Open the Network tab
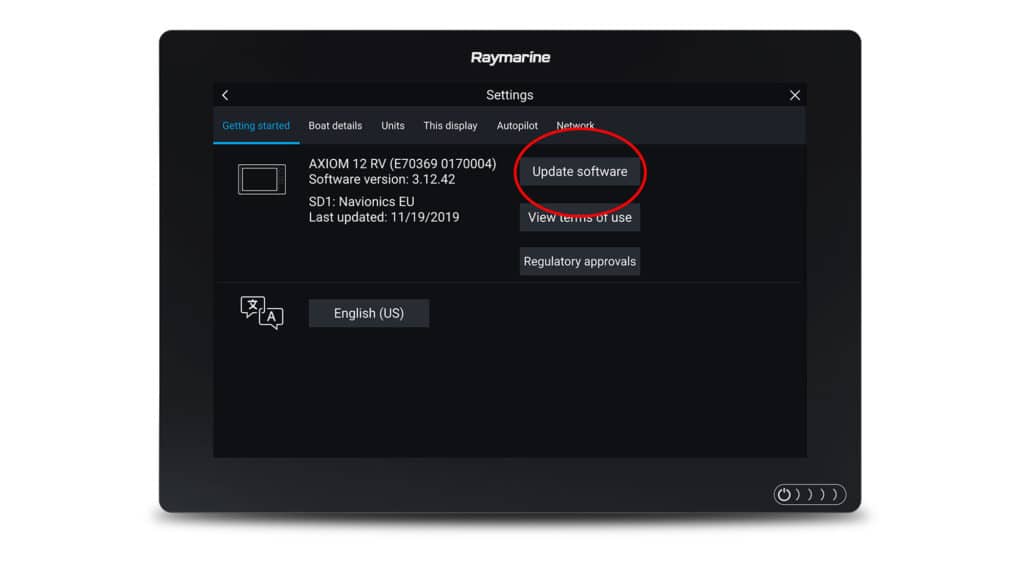The image size is (1024, 576). [x=575, y=126]
